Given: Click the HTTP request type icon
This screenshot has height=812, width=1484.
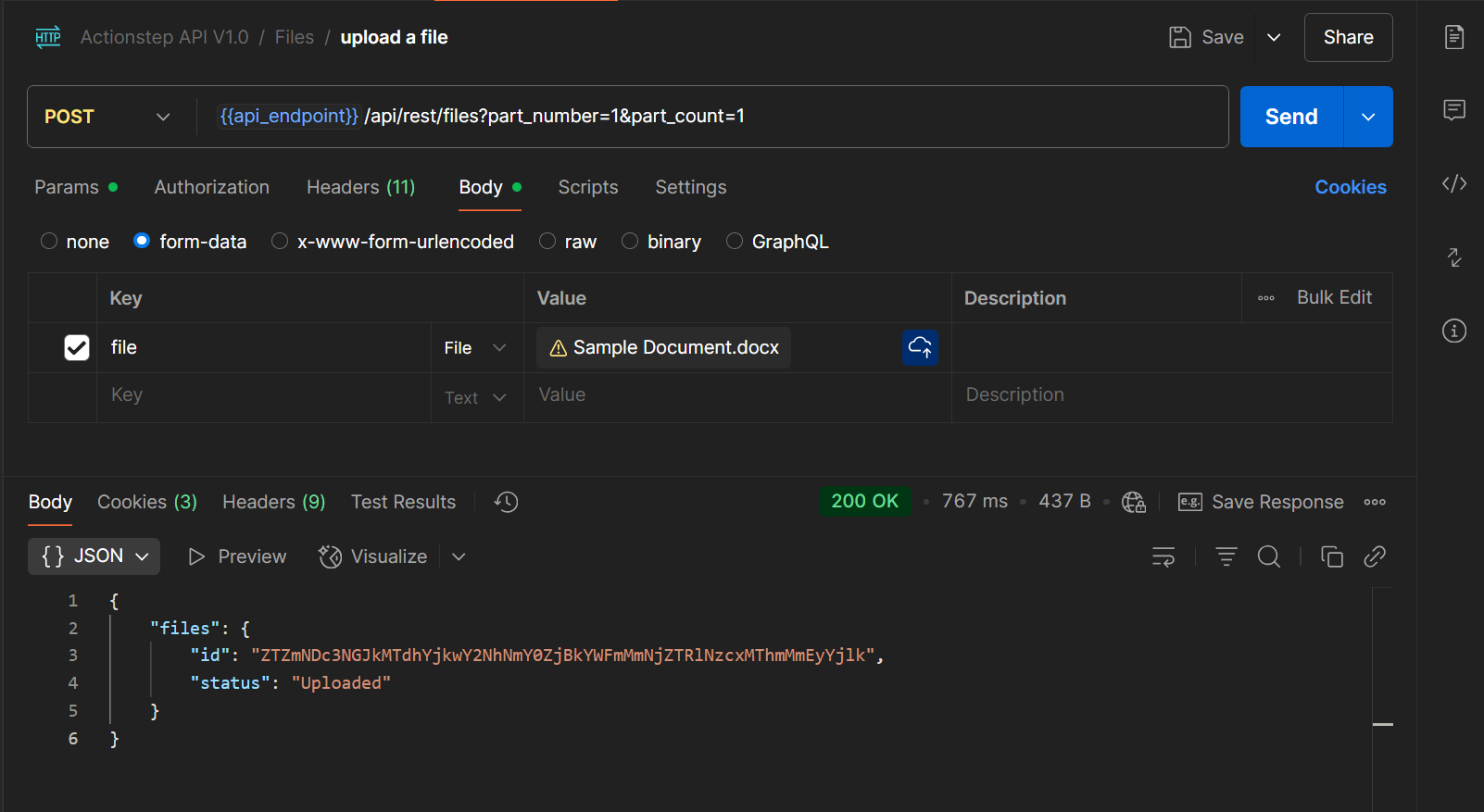Looking at the screenshot, I should point(48,37).
